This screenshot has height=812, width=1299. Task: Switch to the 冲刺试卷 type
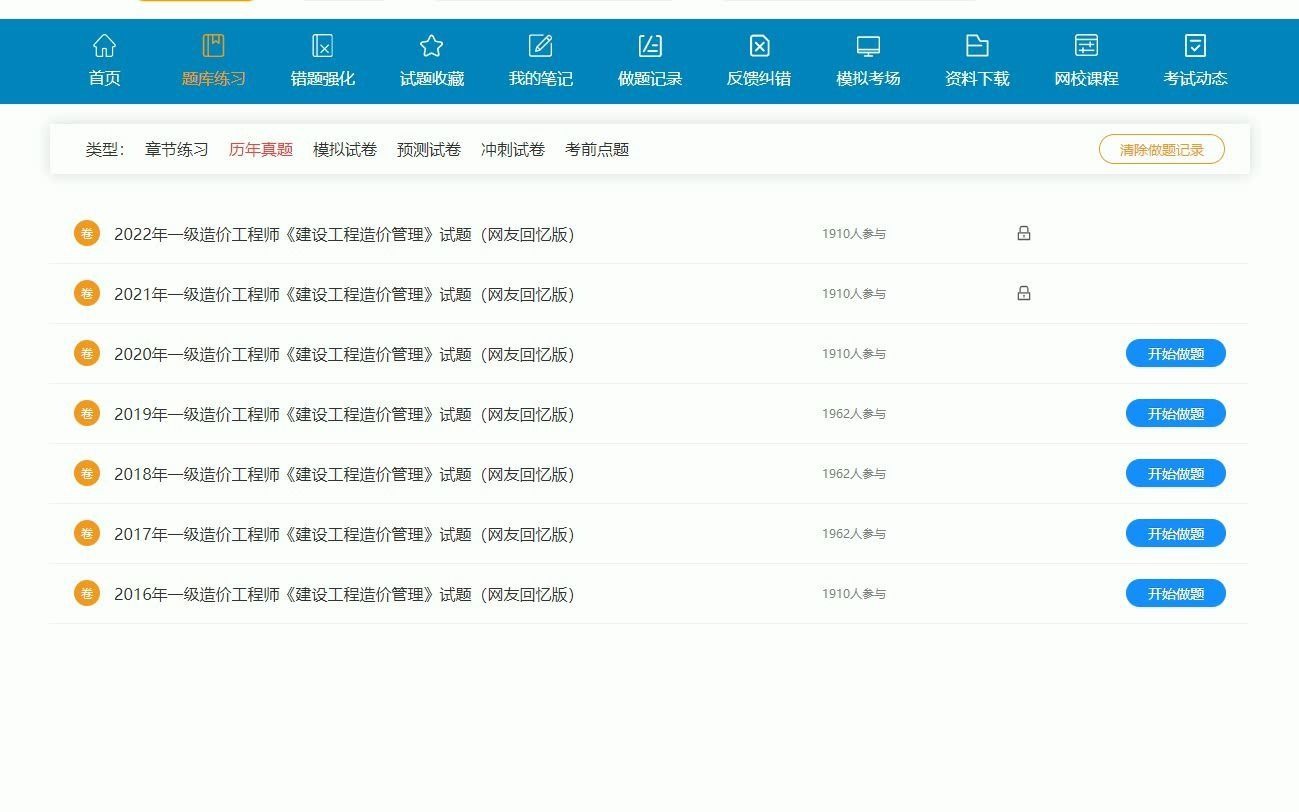[x=513, y=149]
